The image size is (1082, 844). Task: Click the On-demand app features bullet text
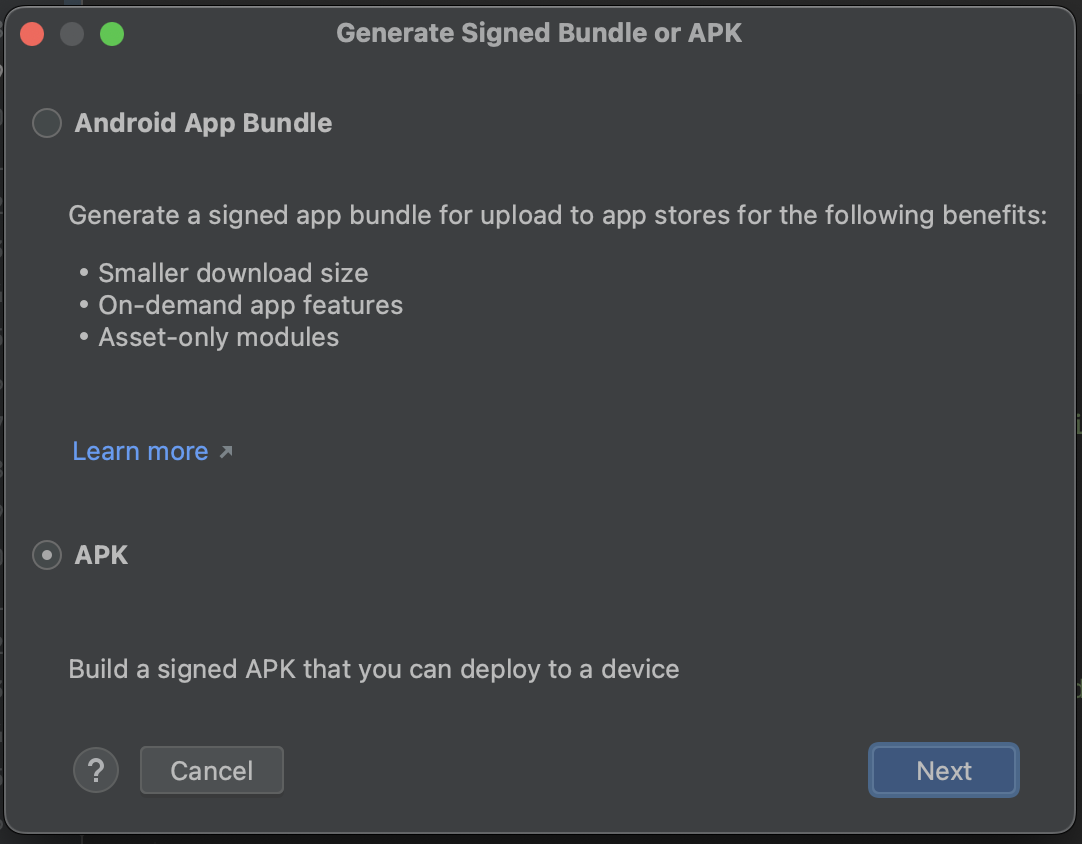click(250, 305)
